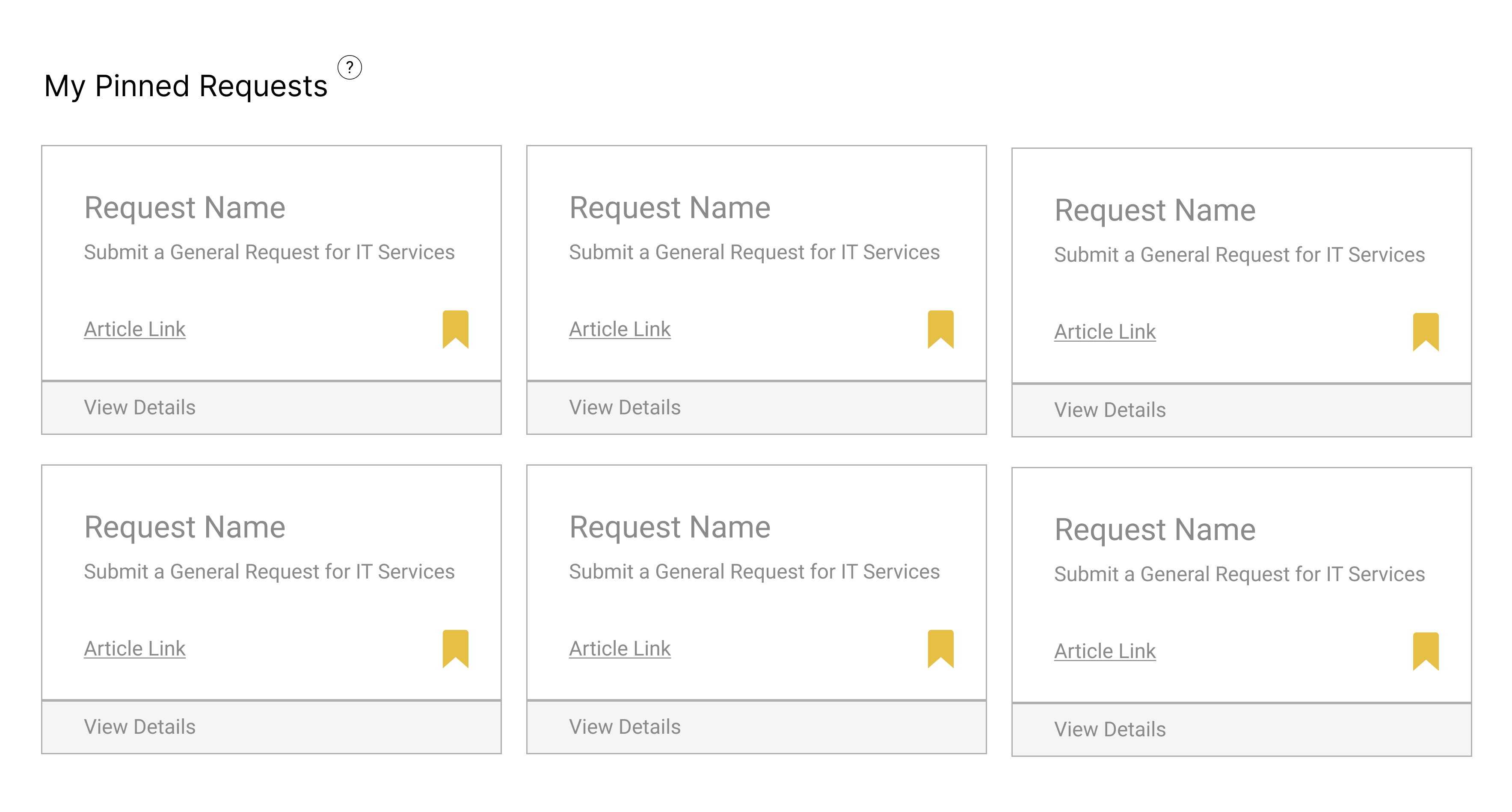
Task: Select Request Name title in bottom-middle card
Action: [670, 528]
